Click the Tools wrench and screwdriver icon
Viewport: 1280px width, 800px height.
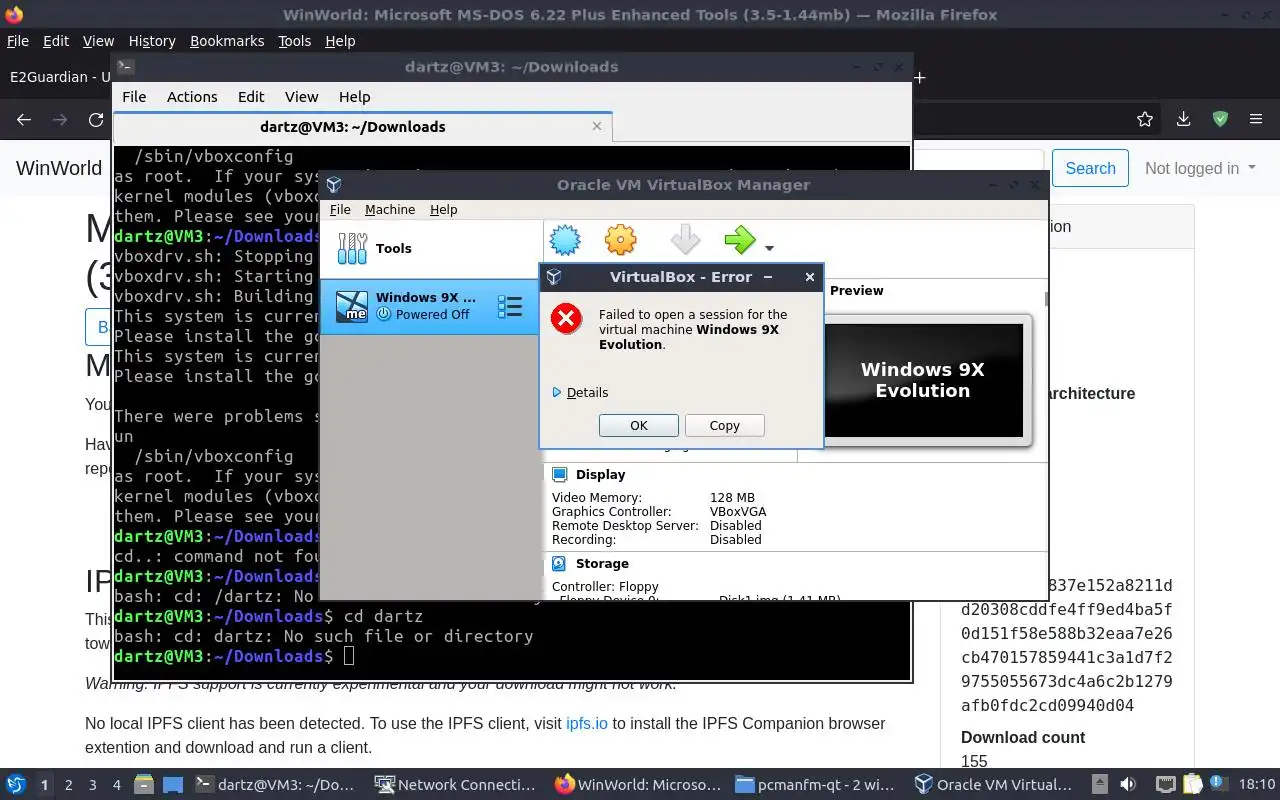(x=352, y=248)
